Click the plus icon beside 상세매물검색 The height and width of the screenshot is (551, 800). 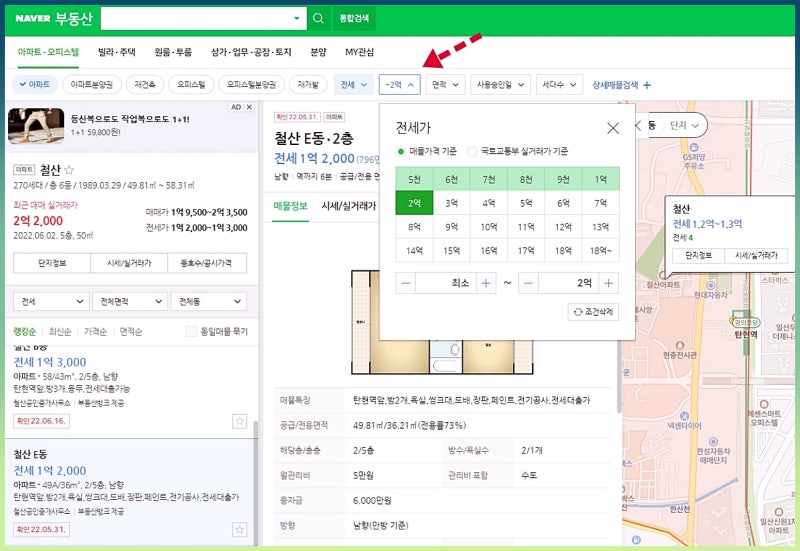pyautogui.click(x=647, y=85)
